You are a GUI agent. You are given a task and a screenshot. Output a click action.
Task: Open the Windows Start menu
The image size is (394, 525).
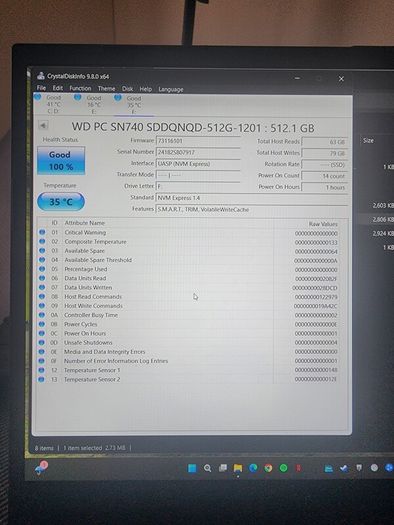(192, 468)
